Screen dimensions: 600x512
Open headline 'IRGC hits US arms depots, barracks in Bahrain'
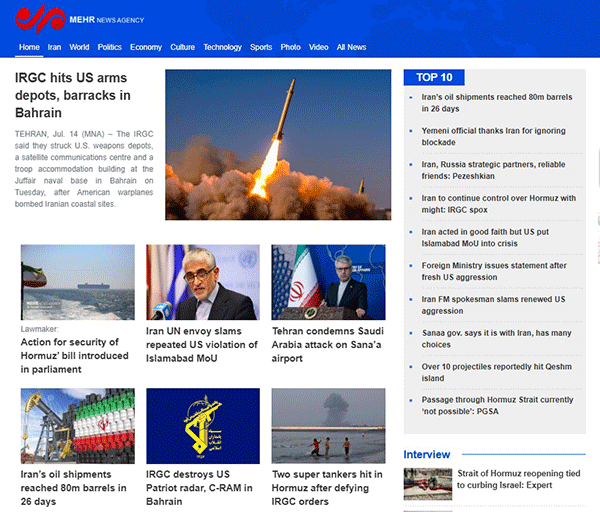(x=73, y=95)
